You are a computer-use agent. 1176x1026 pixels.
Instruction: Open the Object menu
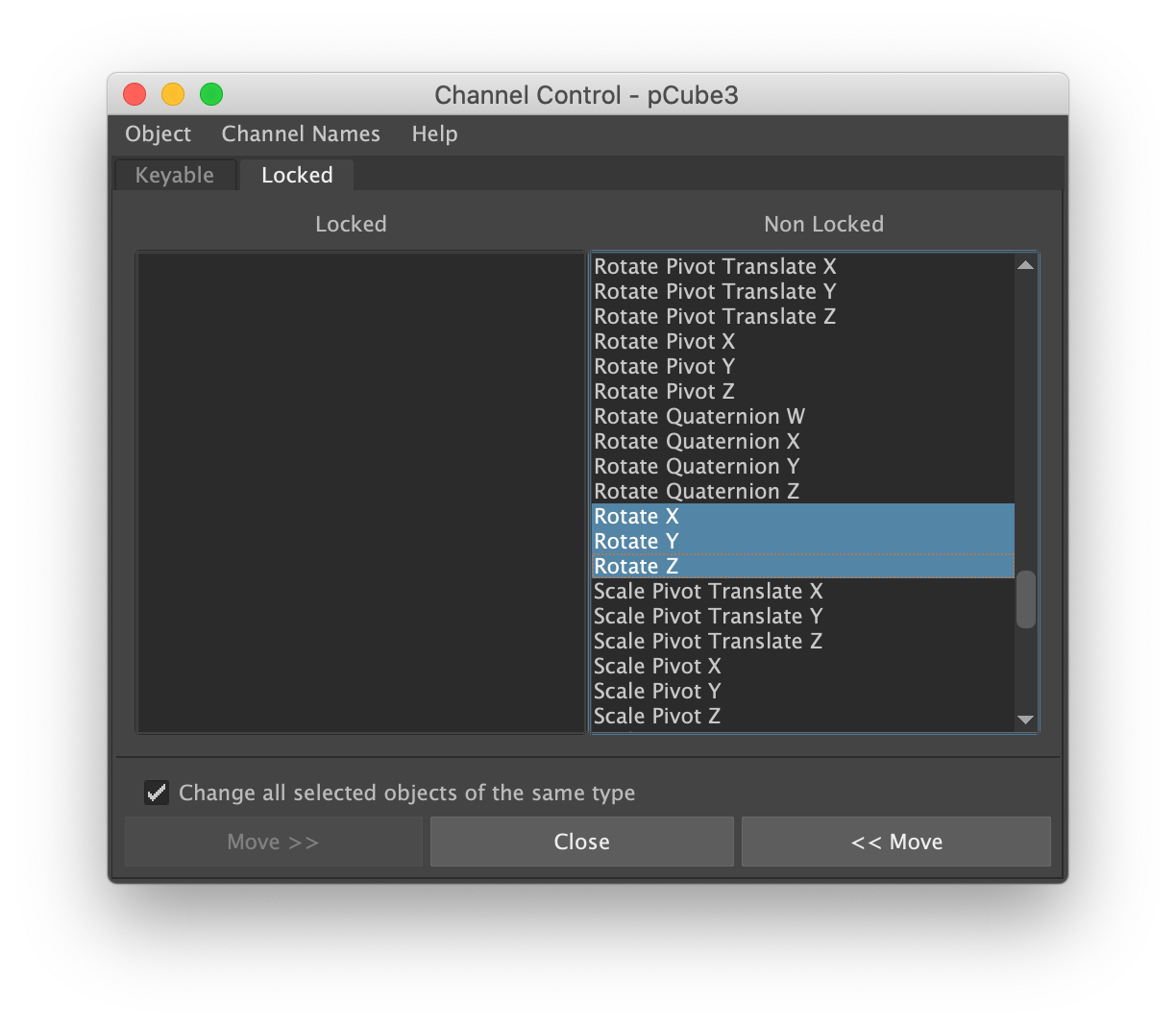[158, 134]
